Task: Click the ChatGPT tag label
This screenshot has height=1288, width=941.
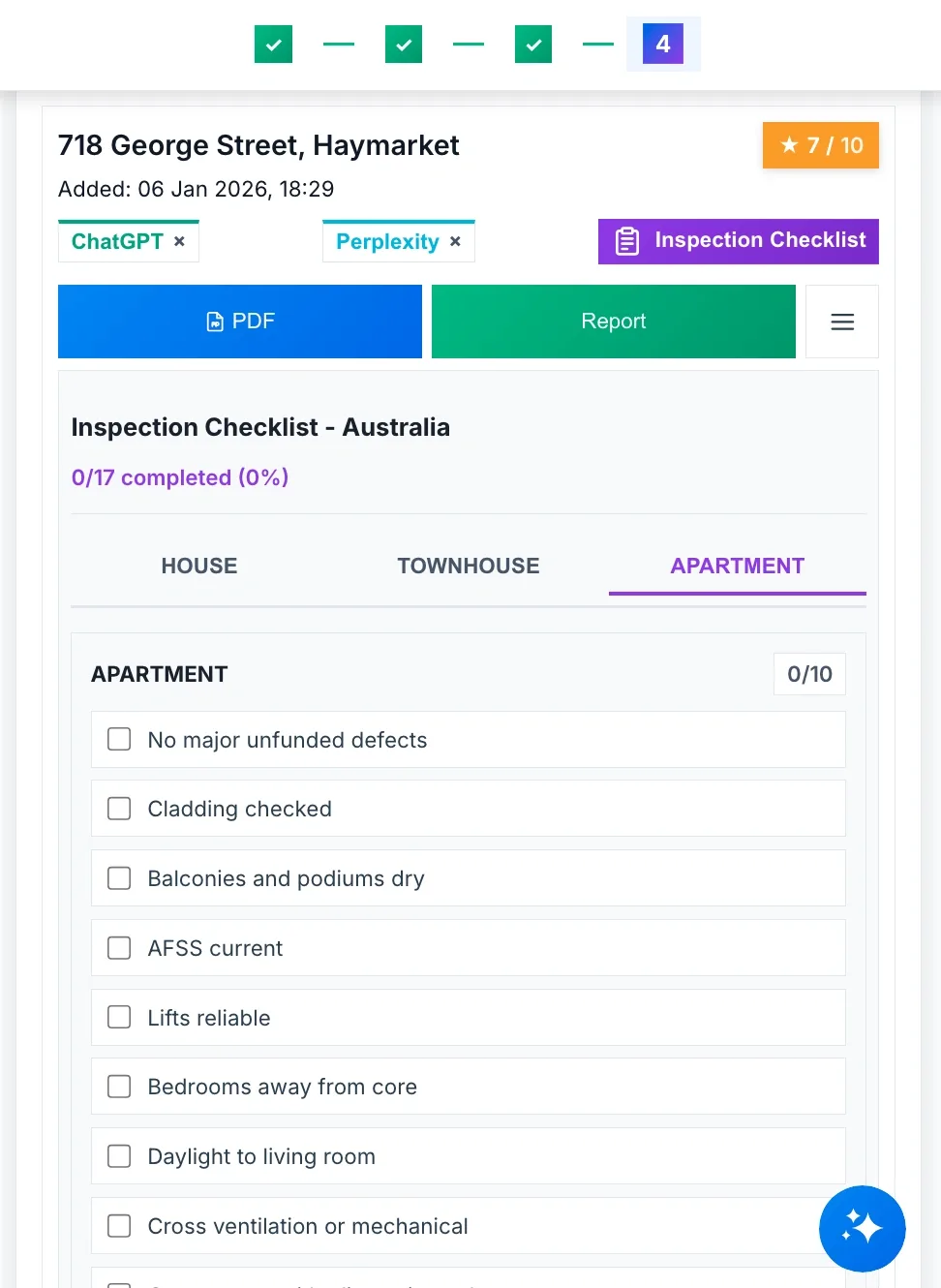Action: tap(117, 241)
